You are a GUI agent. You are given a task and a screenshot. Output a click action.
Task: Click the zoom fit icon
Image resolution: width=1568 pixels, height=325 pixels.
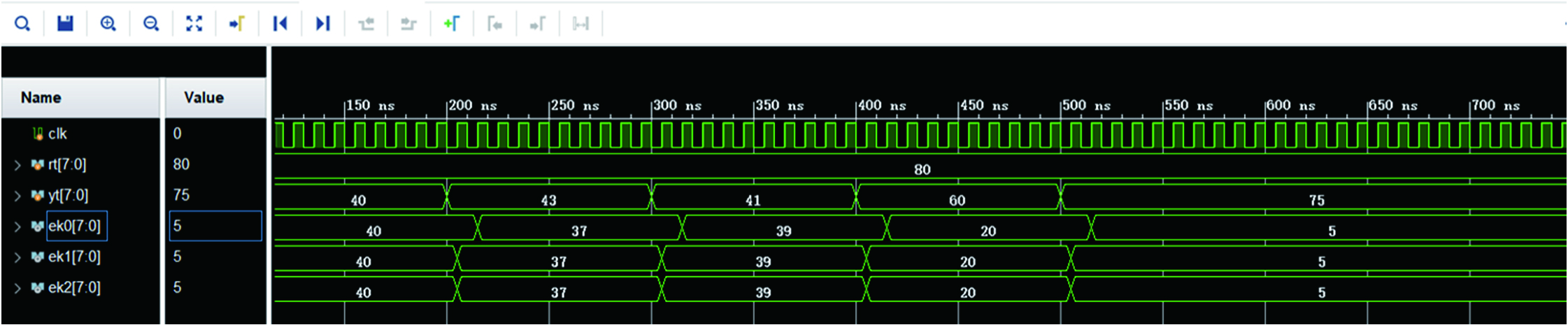194,24
